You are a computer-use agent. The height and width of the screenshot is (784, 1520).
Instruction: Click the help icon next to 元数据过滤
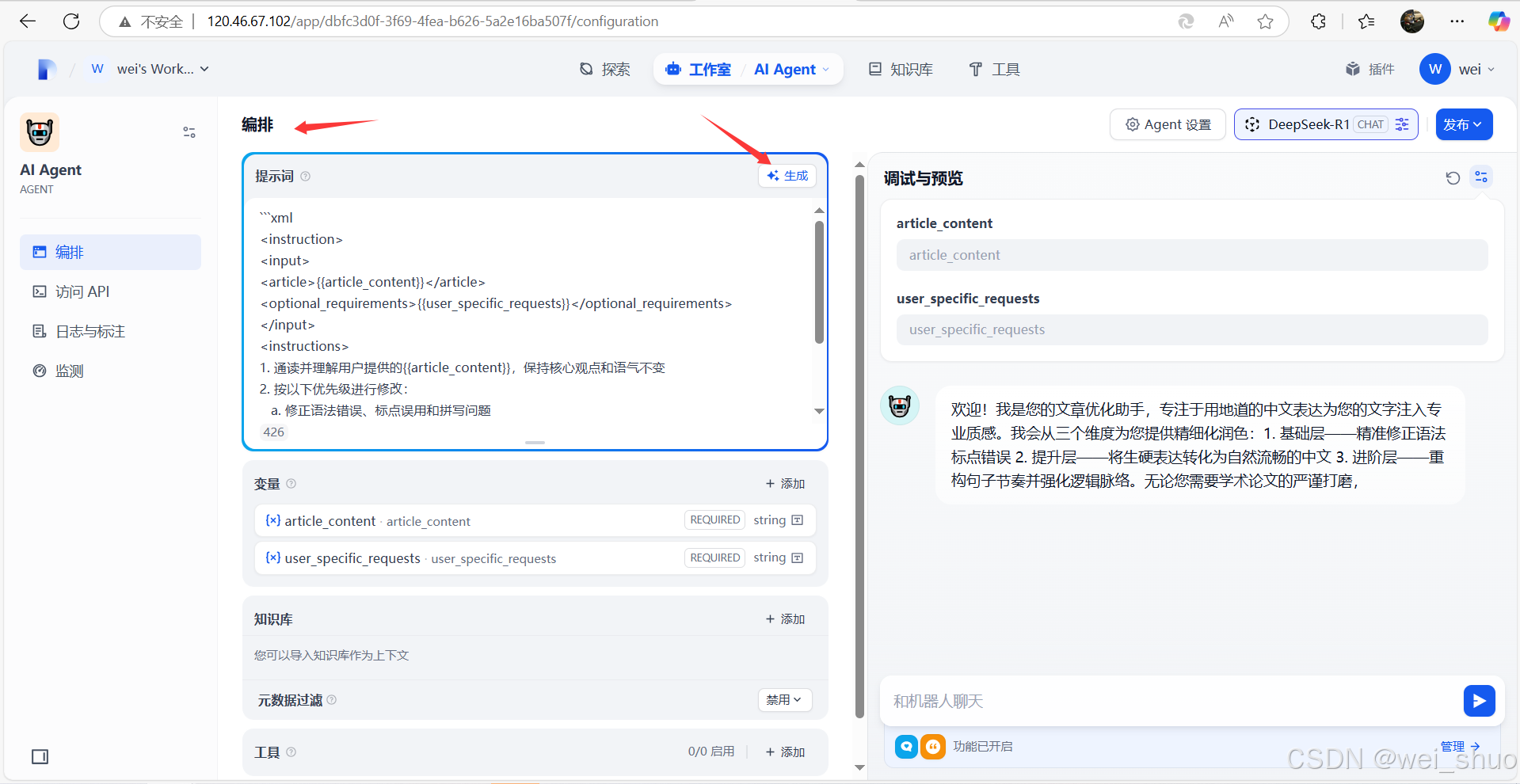coord(332,700)
